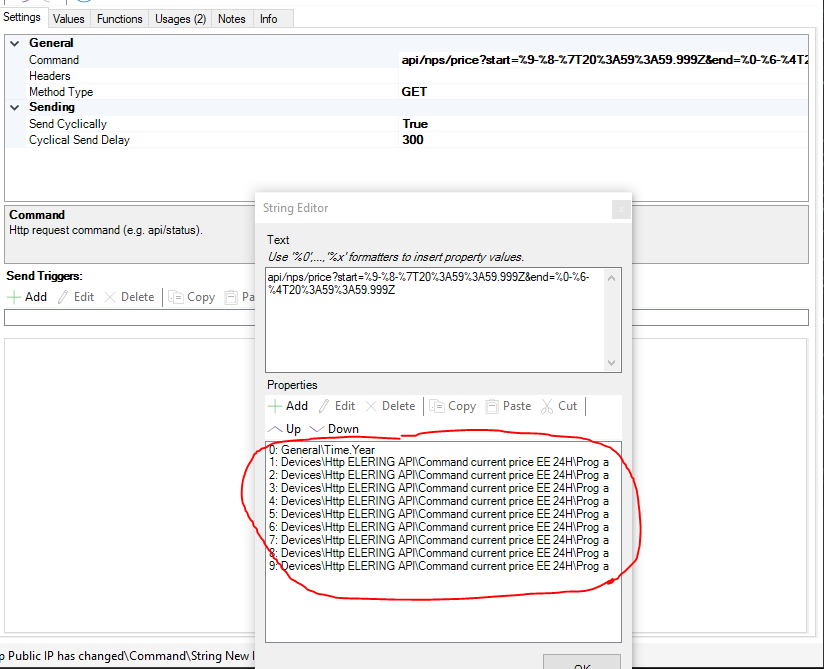Open the Usages (2) tab
This screenshot has height=669, width=824.
179,19
